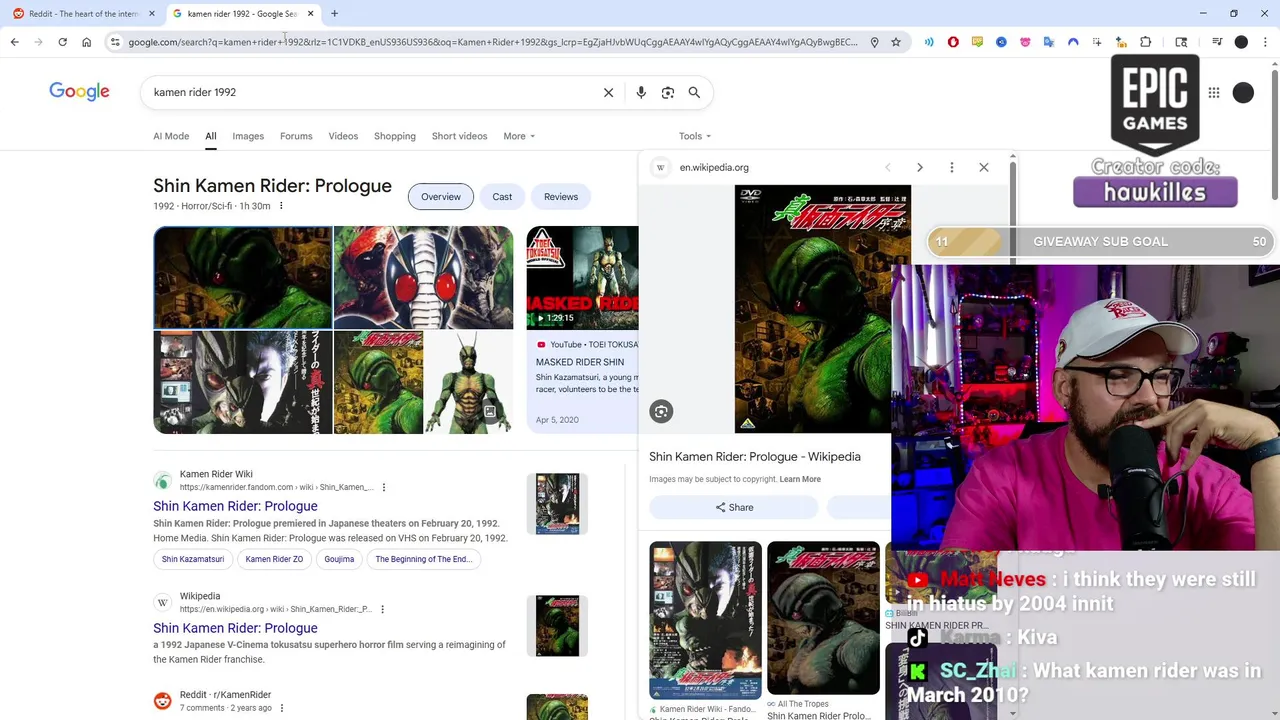Viewport: 1280px width, 720px height.
Task: Open options for Reddit r/KamenRider result
Action: [282, 708]
